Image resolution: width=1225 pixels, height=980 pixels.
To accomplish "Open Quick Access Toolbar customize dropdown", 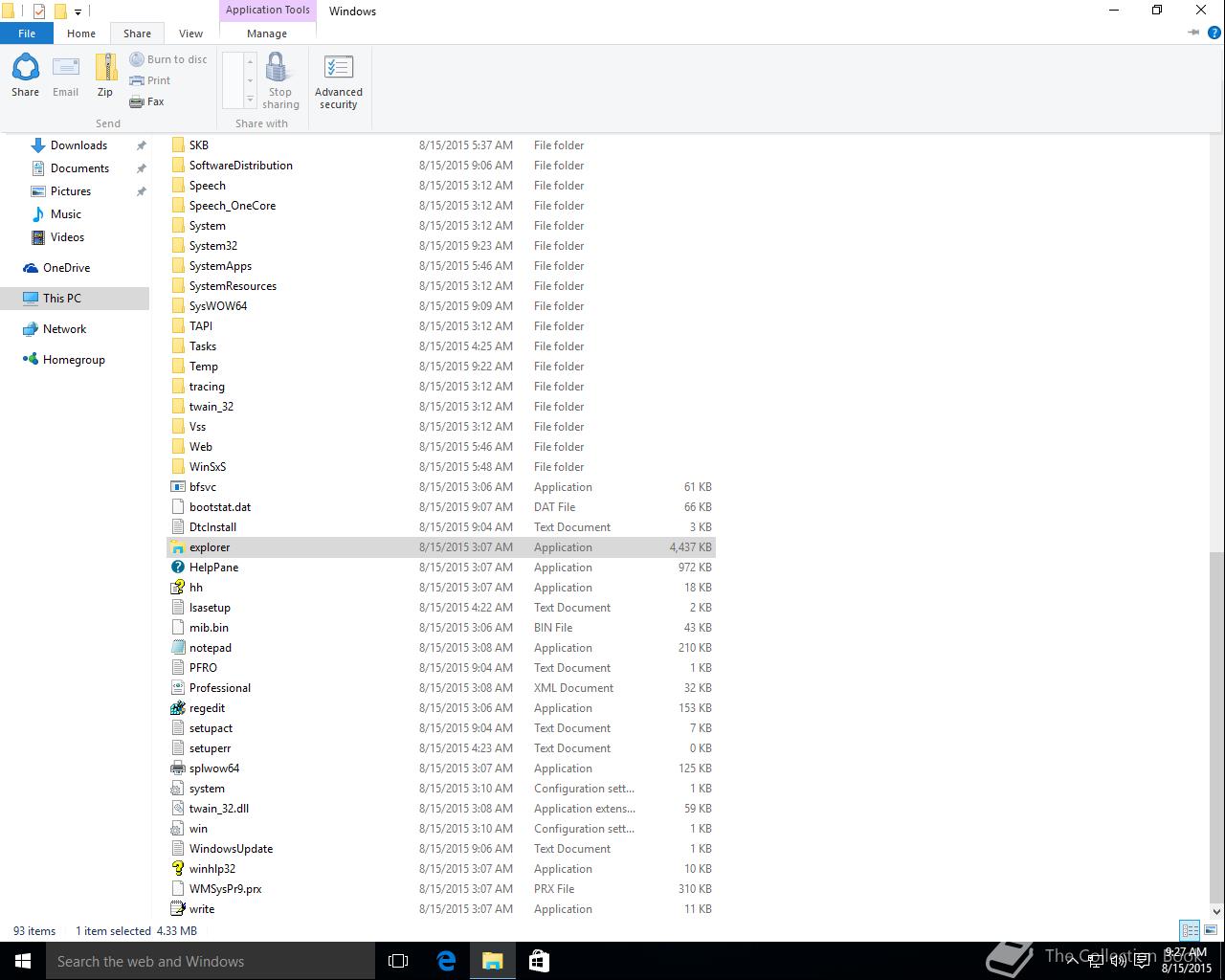I will (78, 11).
